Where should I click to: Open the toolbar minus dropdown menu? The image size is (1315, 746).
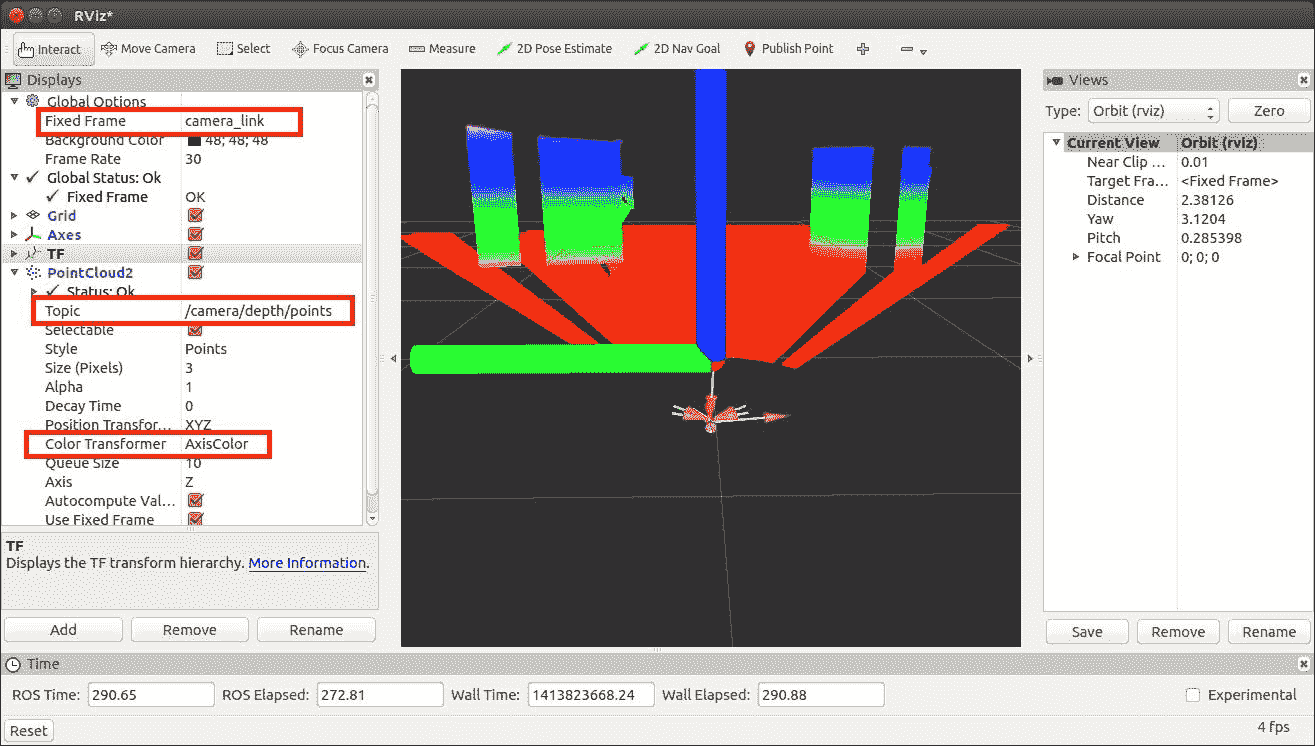(x=912, y=50)
